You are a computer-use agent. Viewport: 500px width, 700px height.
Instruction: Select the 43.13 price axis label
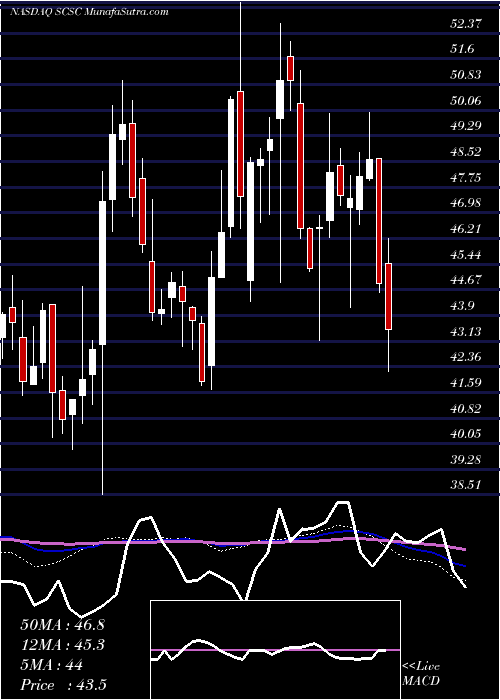tap(466, 332)
